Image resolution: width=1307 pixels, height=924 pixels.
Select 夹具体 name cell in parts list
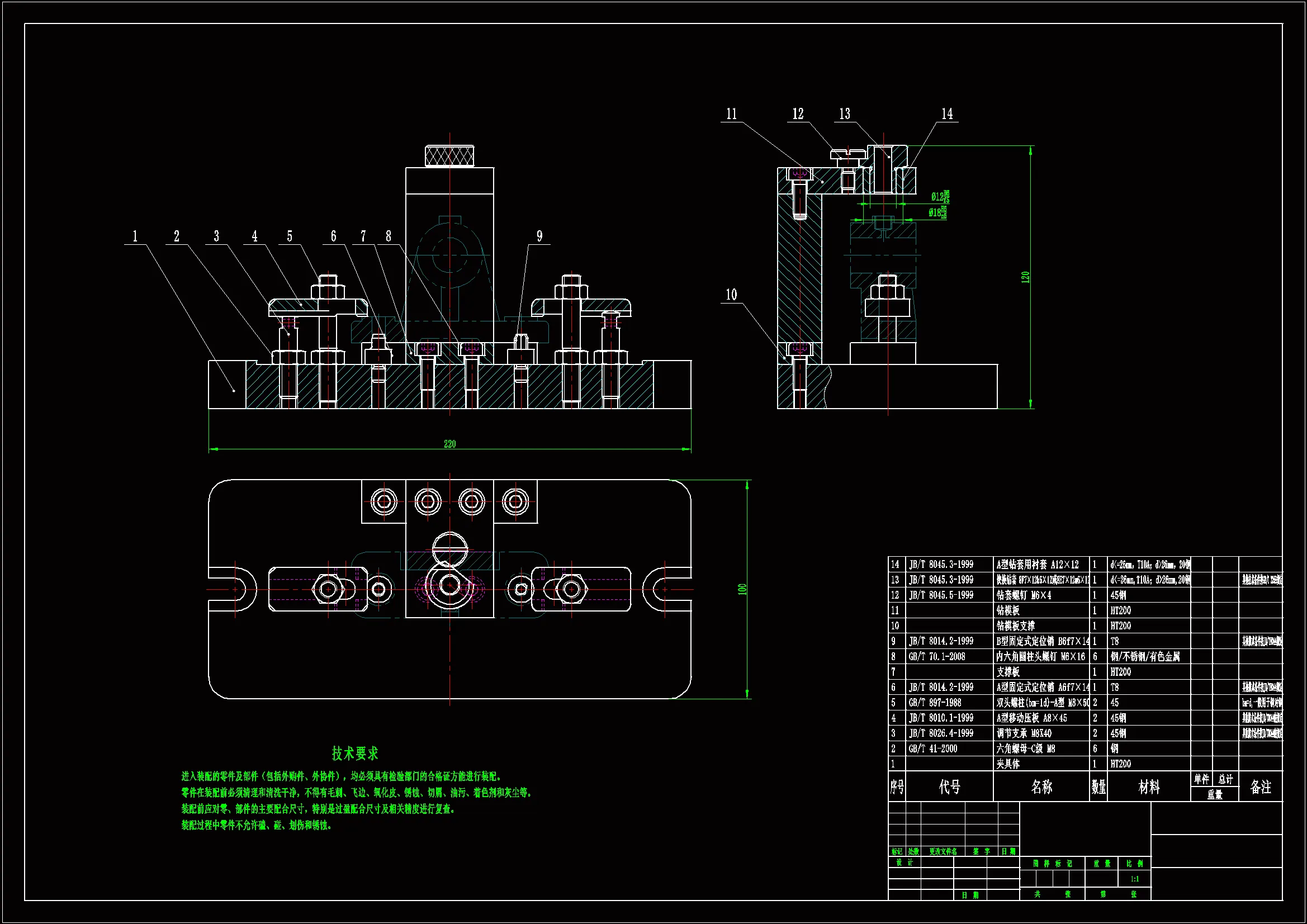tap(1008, 764)
